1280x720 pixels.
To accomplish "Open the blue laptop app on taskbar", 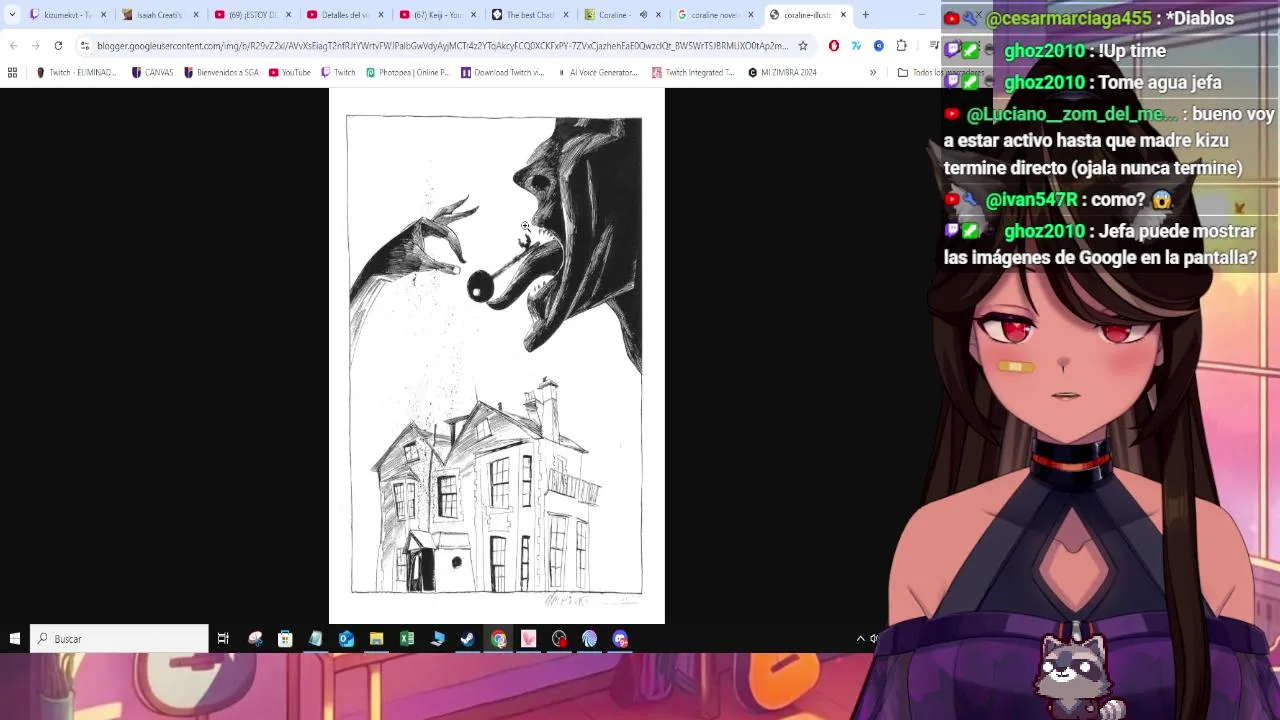I will (x=437, y=639).
